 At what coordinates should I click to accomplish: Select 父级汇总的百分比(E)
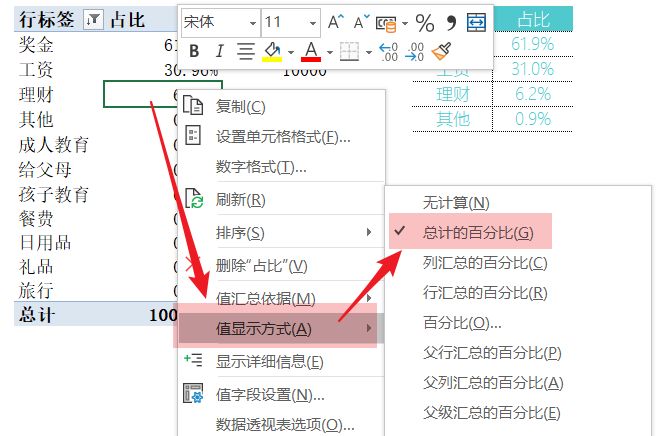tap(492, 413)
